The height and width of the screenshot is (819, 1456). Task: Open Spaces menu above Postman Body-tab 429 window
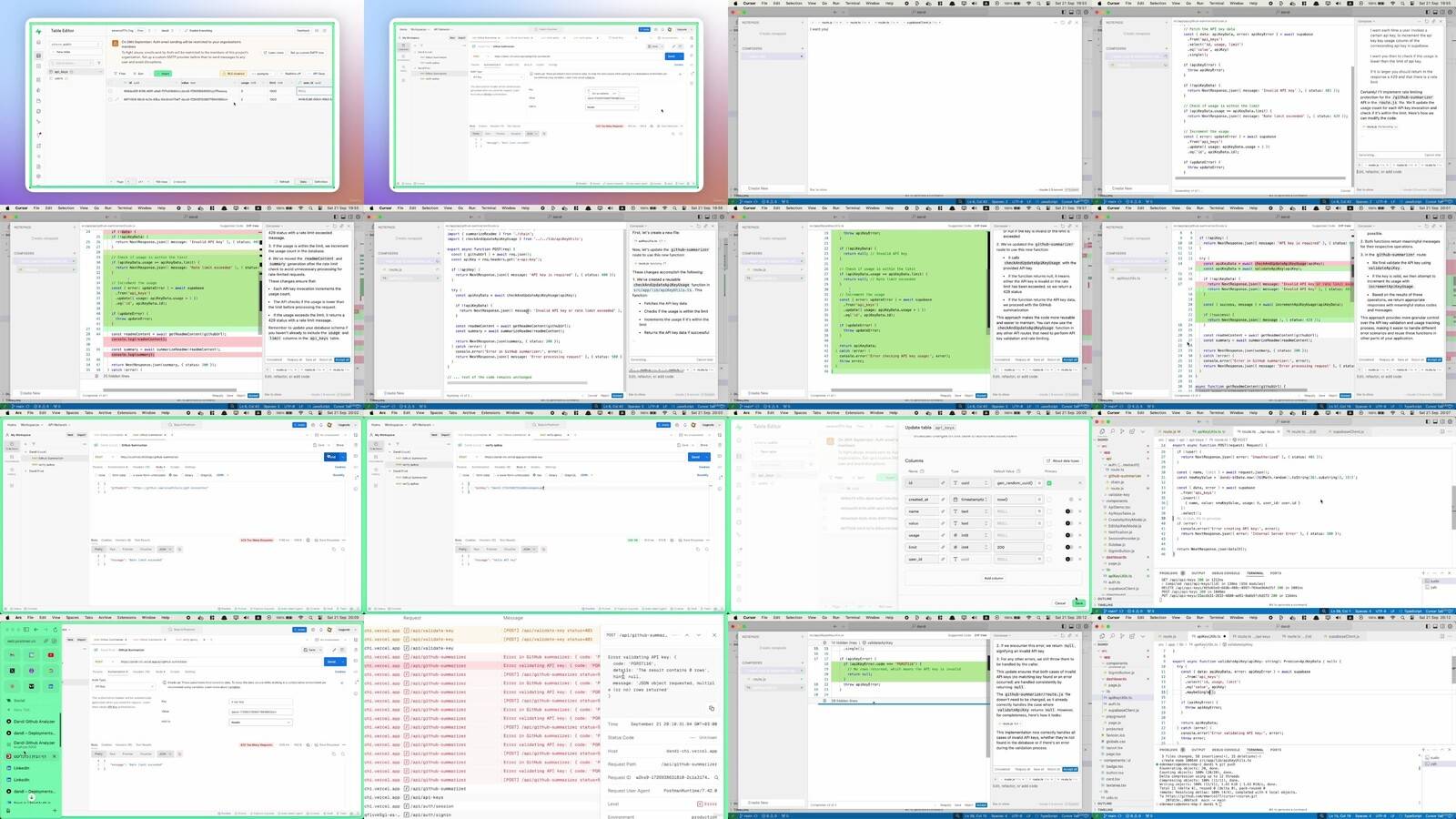73,413
